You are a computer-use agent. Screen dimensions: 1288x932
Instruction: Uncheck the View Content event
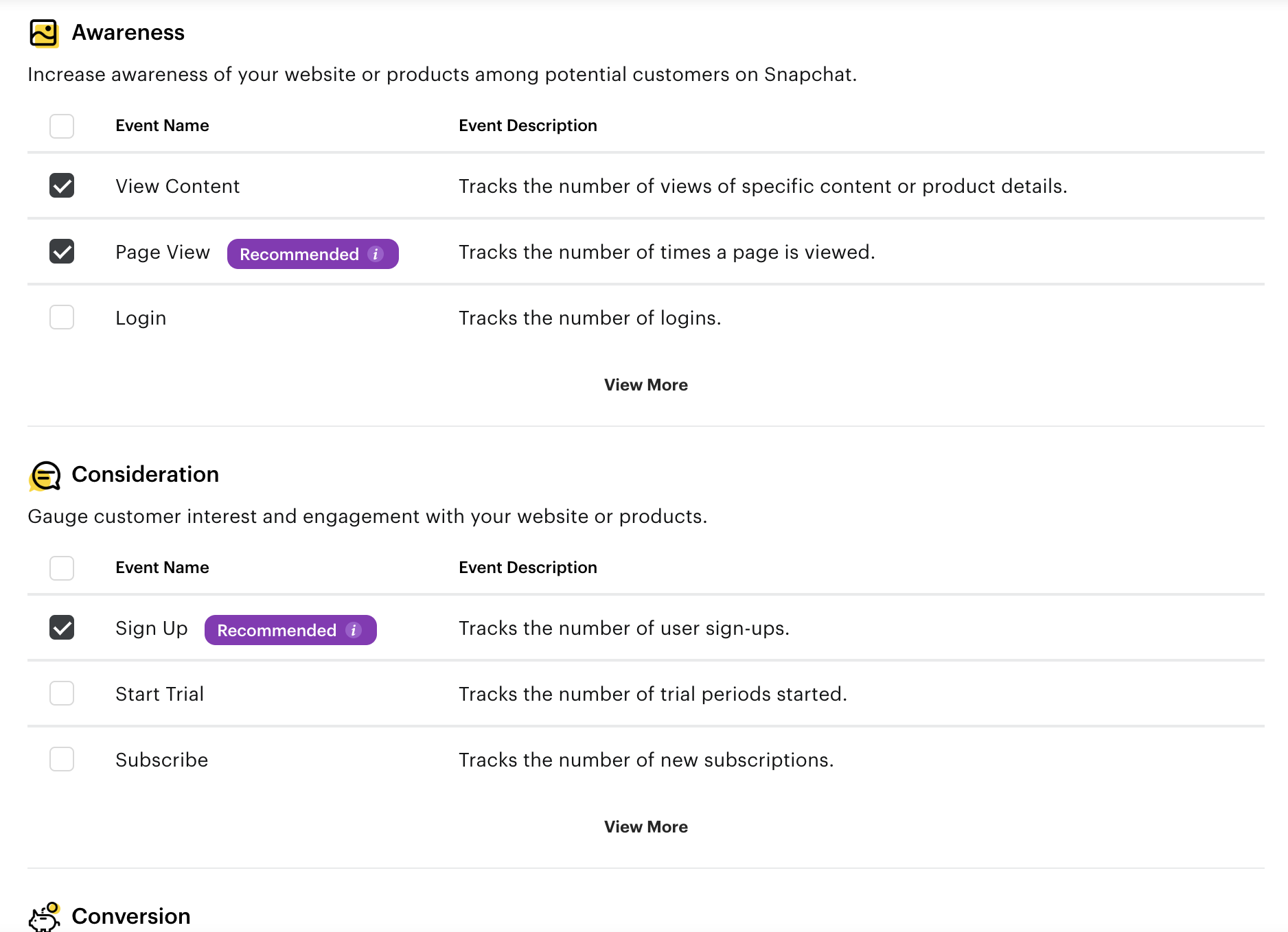tap(62, 185)
